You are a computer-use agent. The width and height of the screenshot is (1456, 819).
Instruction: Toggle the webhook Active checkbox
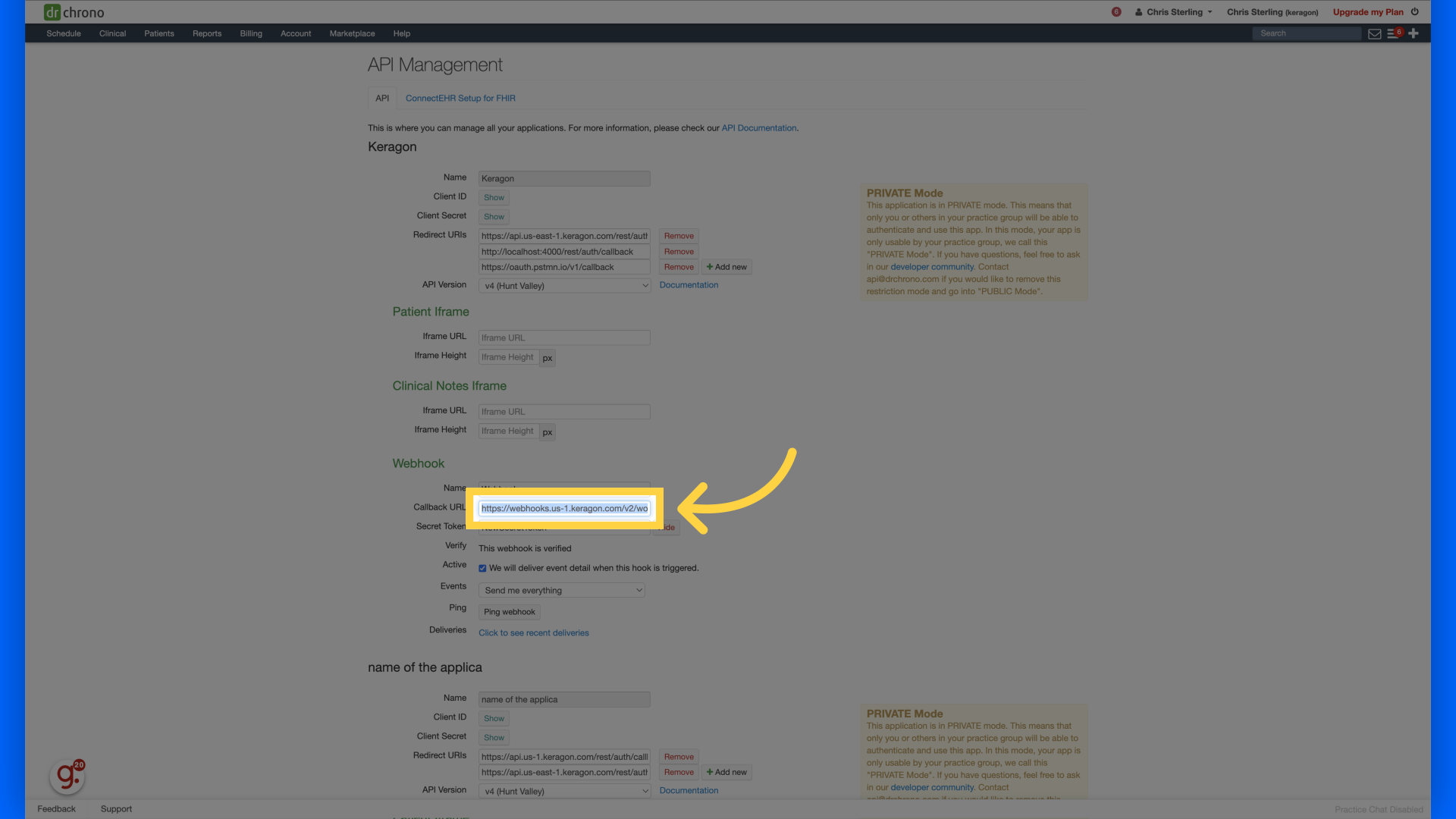[482, 568]
